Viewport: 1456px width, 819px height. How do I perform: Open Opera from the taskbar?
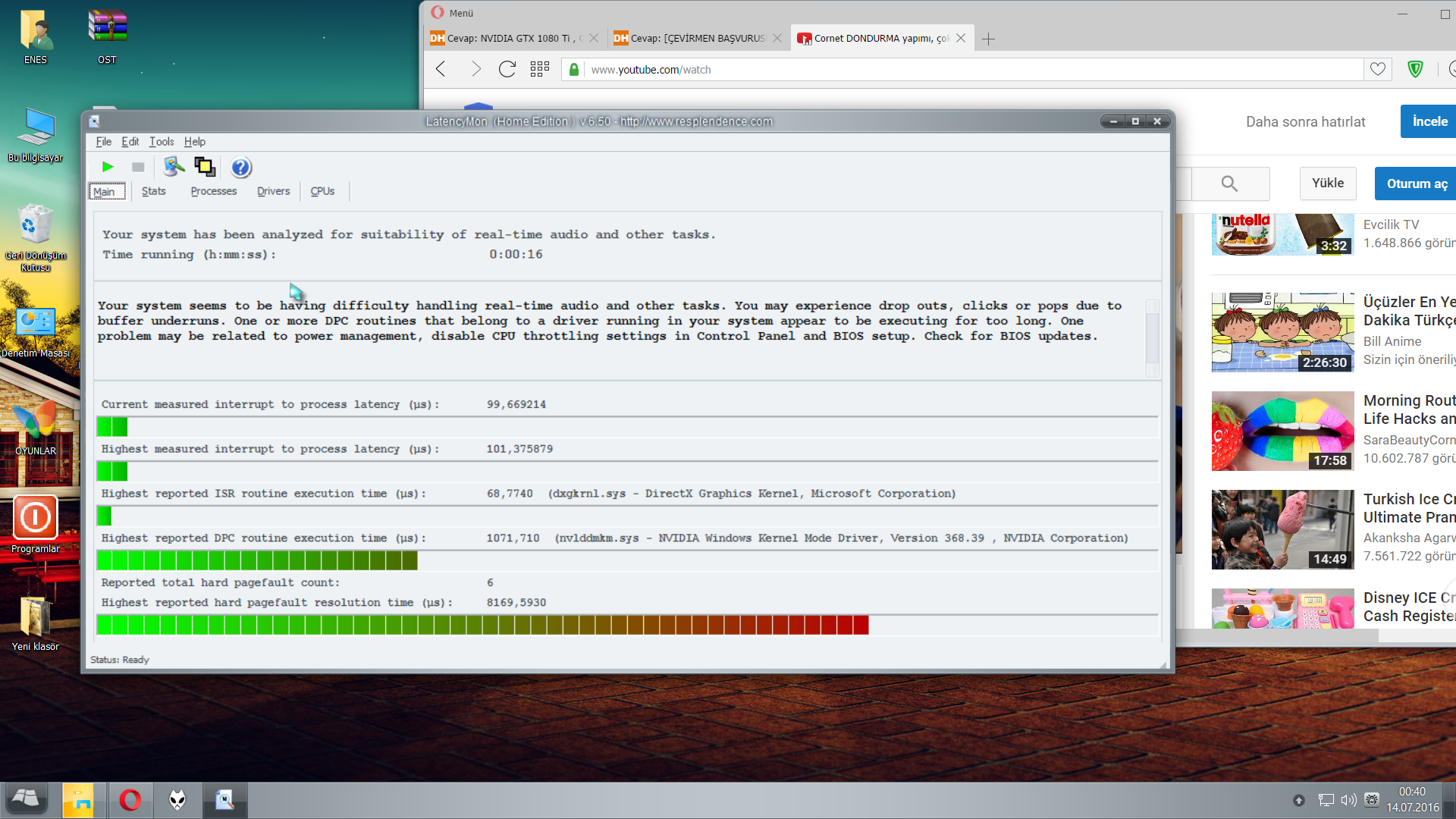pyautogui.click(x=130, y=800)
